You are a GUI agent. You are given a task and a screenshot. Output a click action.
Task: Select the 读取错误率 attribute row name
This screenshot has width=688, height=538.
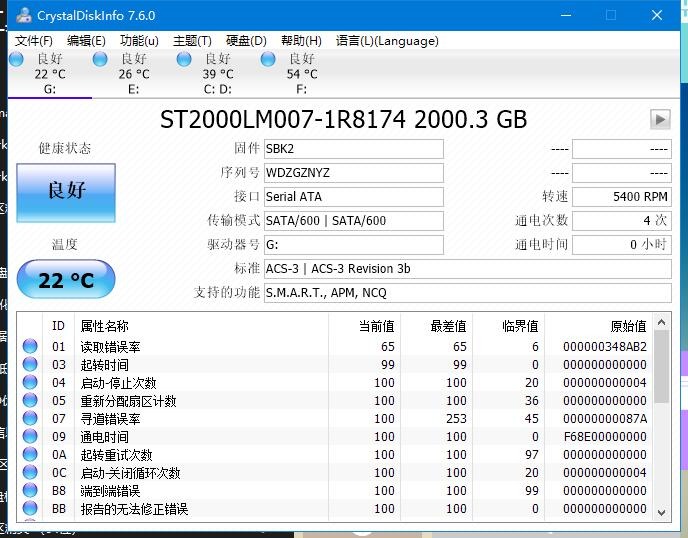110,347
